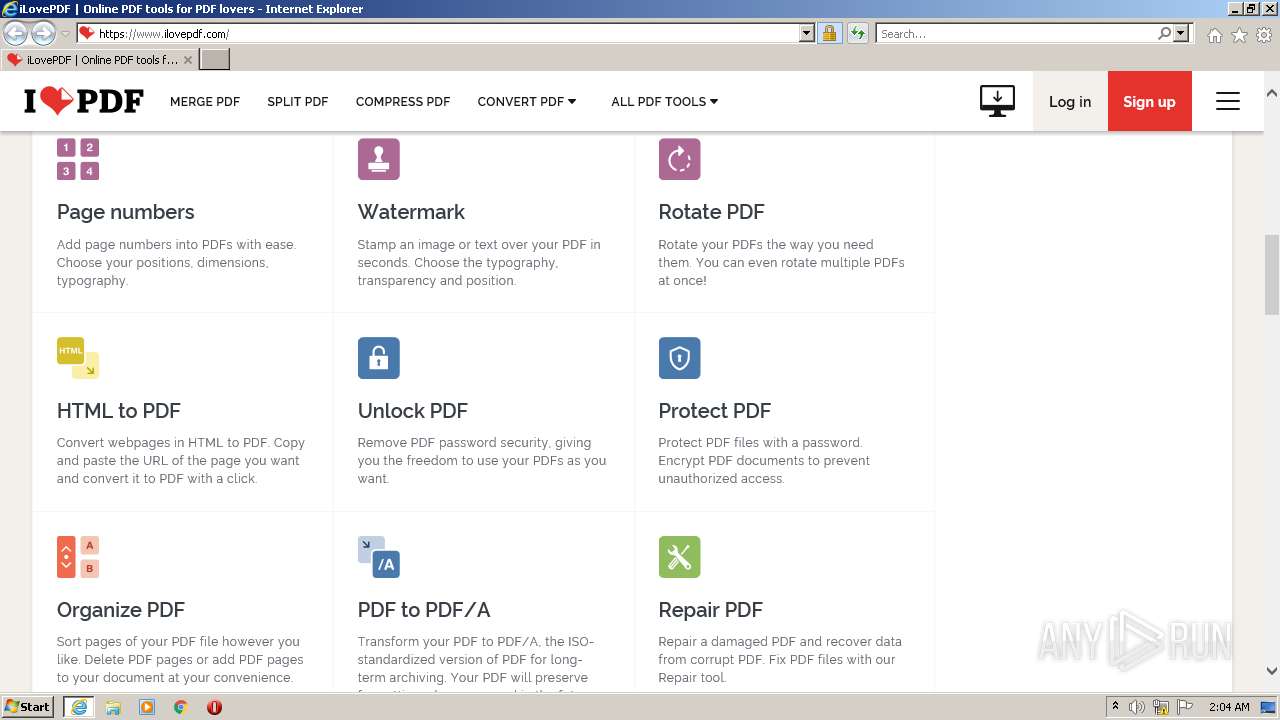1280x720 pixels.
Task: Show hidden system tray icons
Action: 1115,707
